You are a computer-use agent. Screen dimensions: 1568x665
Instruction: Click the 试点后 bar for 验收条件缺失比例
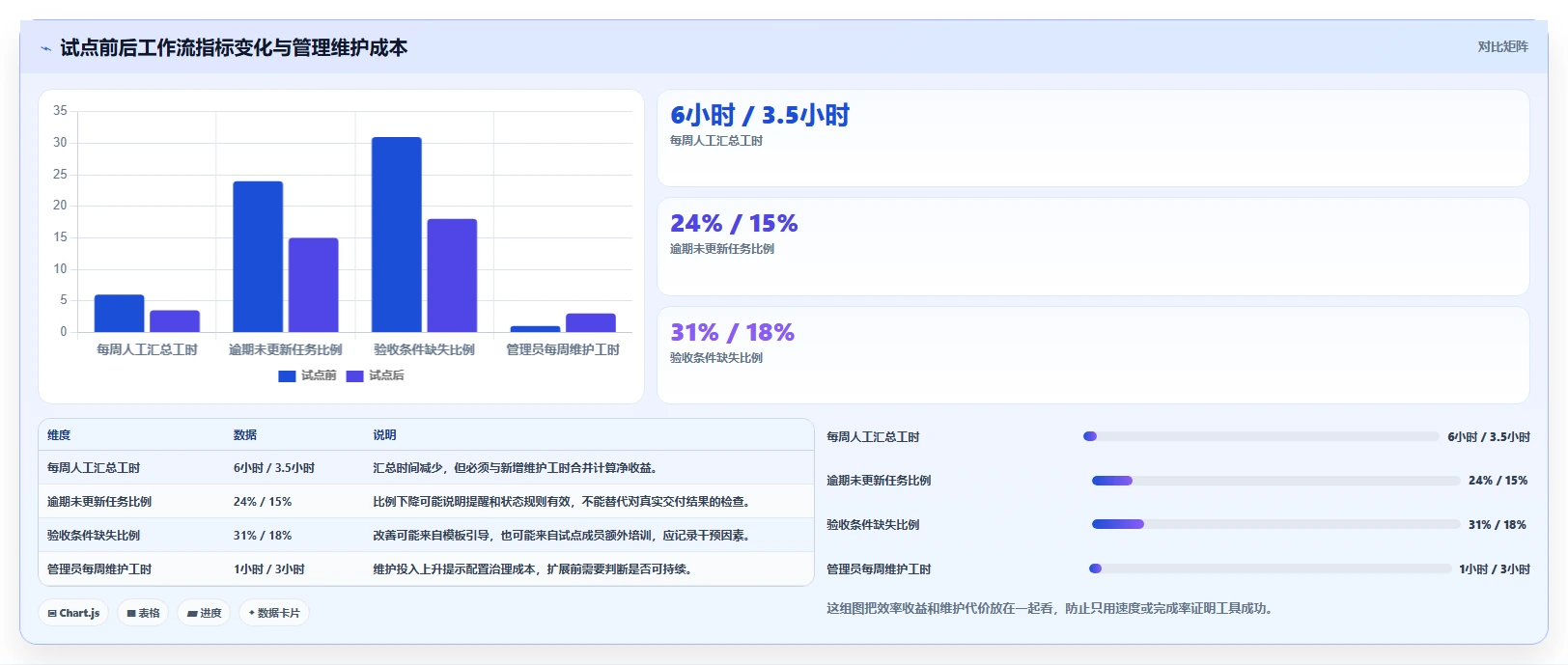452,275
